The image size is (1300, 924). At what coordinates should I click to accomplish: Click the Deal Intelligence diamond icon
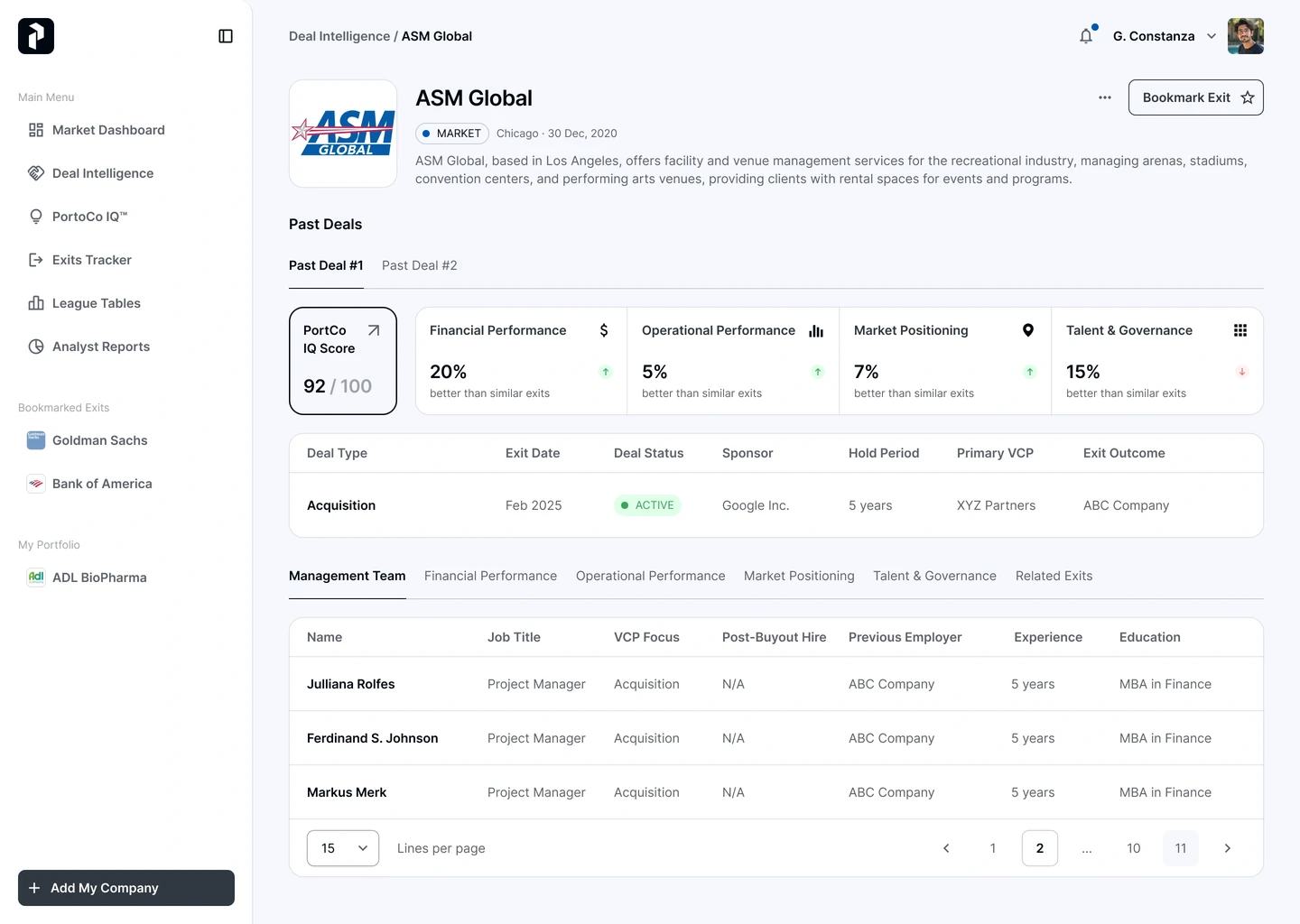[36, 173]
